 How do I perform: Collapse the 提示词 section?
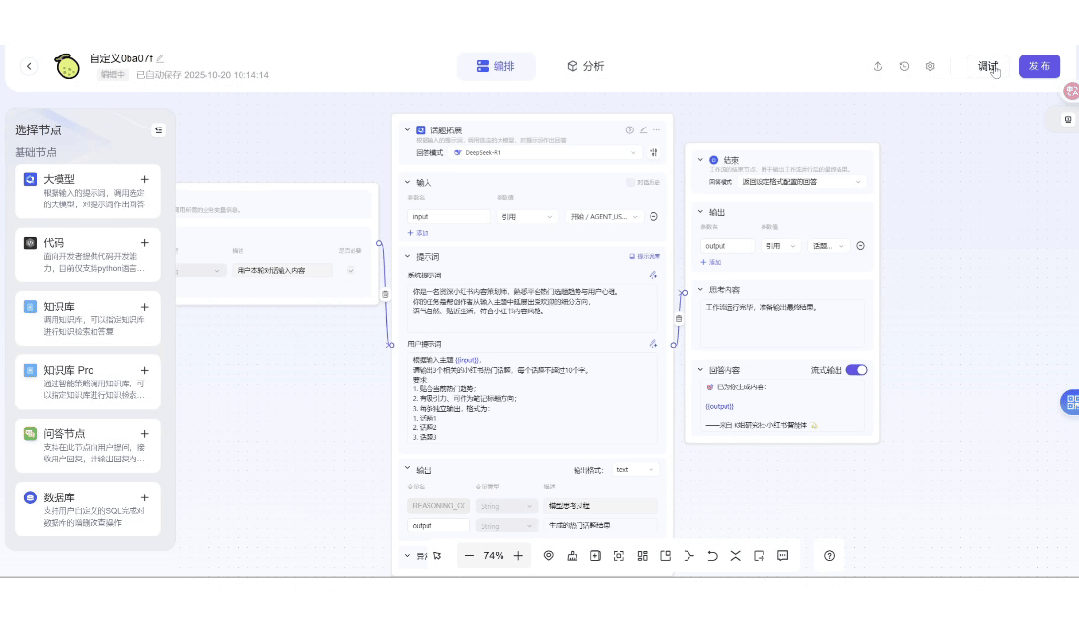click(x=407, y=256)
